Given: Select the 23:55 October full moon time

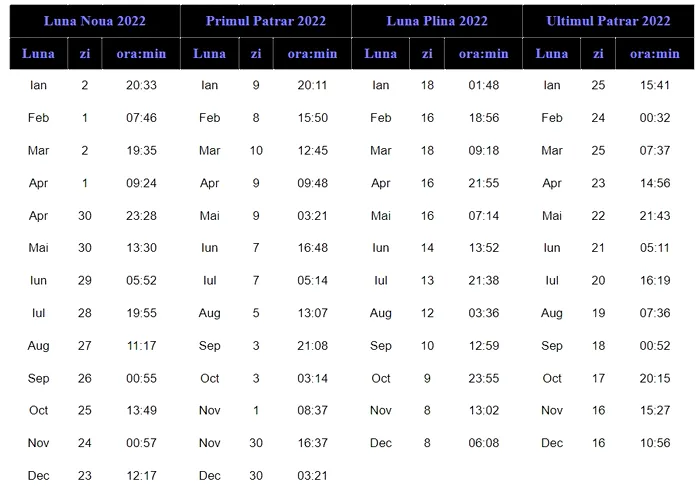Looking at the screenshot, I should pyautogui.click(x=483, y=378).
